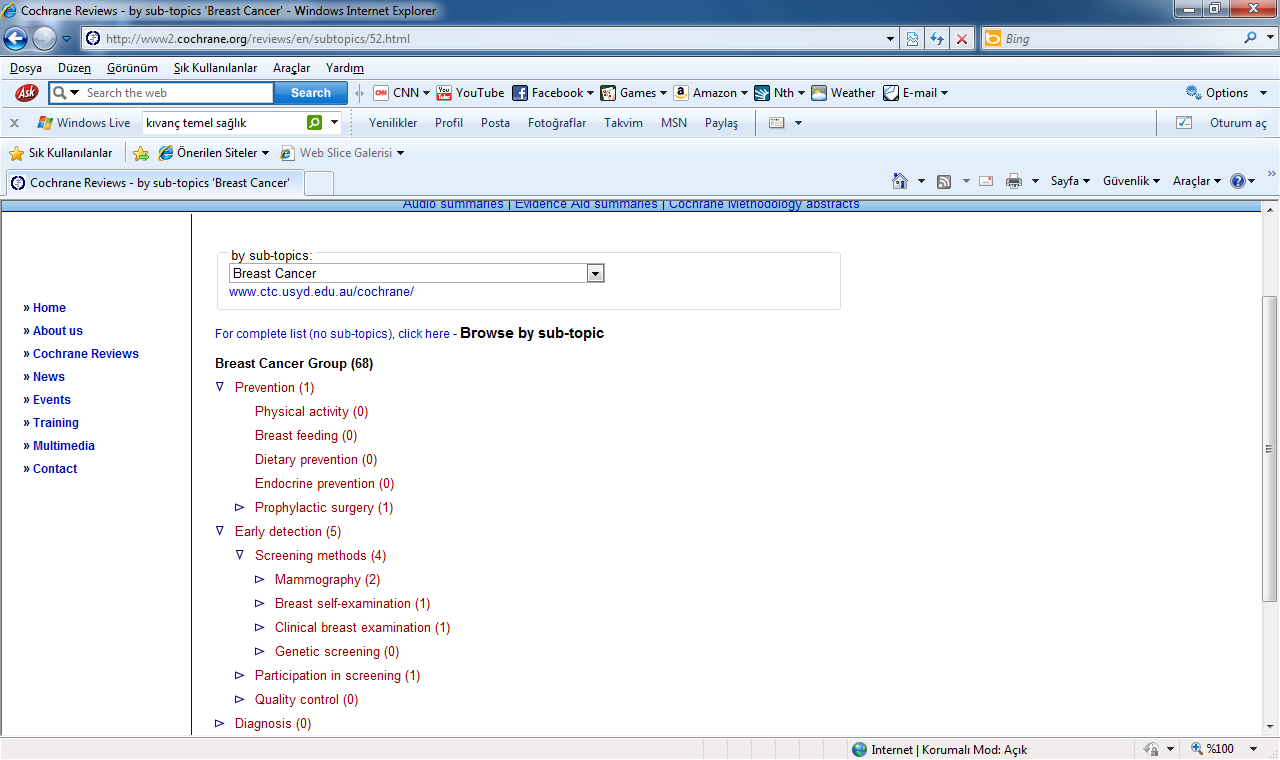This screenshot has width=1280, height=760.
Task: Open the Önerilen Siteler favorites item
Action: point(215,153)
